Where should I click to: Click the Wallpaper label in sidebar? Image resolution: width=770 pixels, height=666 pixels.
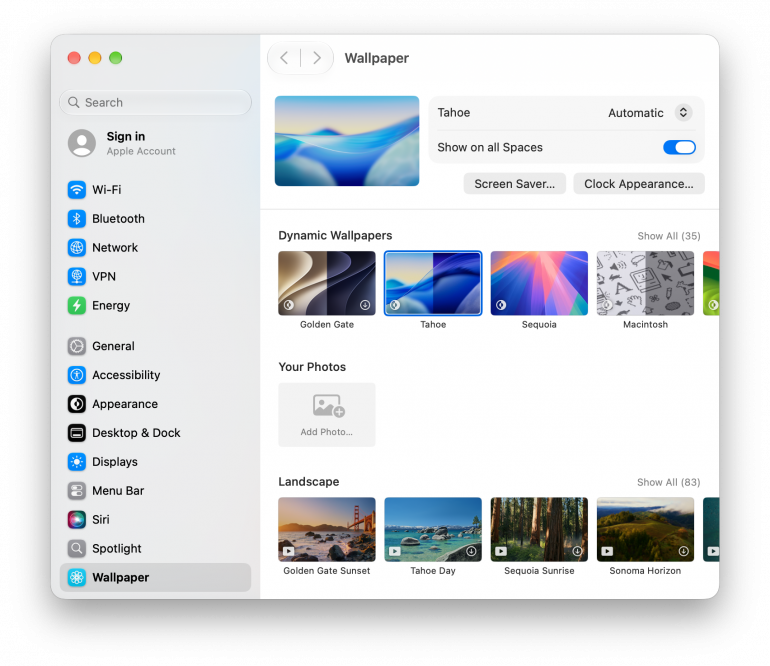click(x=120, y=578)
